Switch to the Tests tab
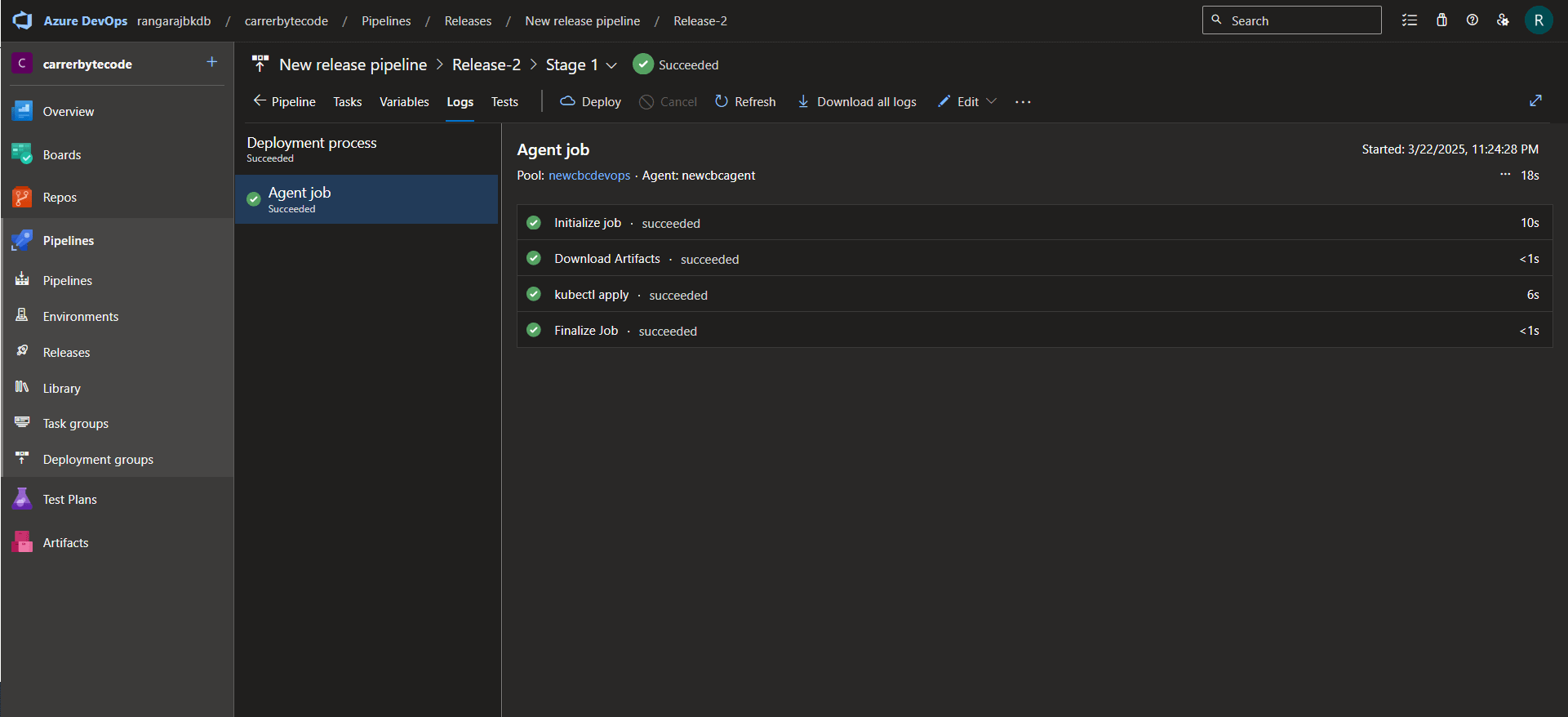 coord(504,102)
